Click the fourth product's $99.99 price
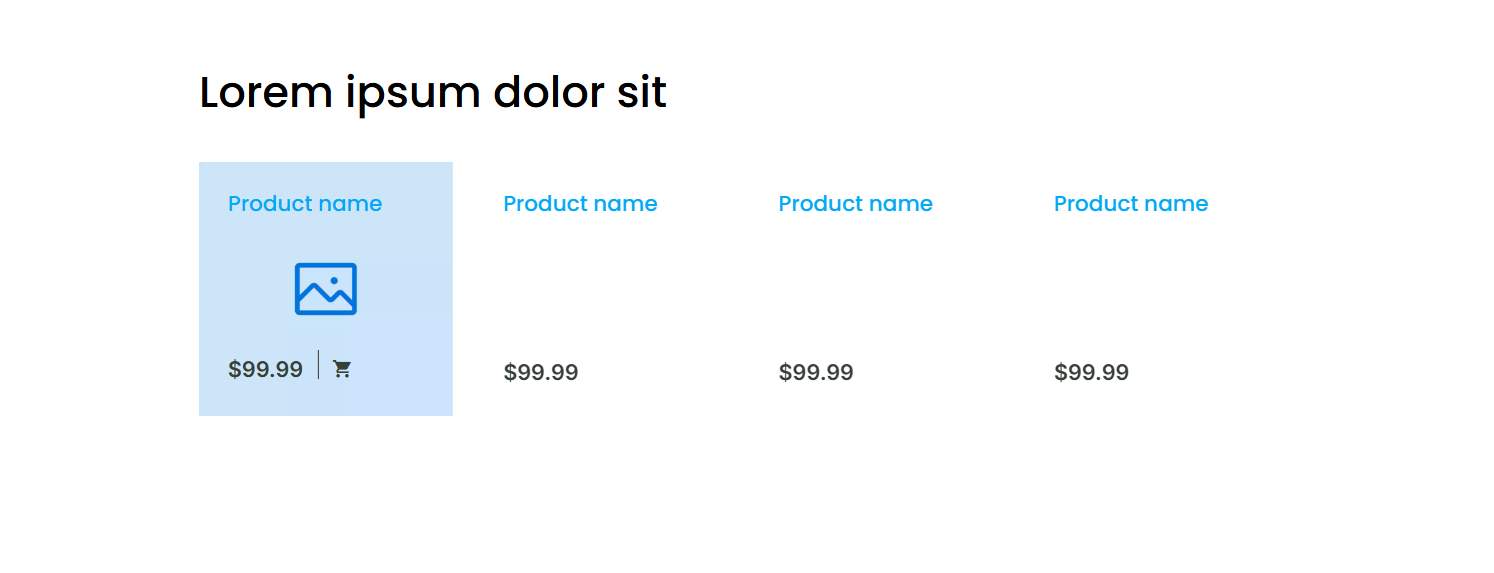The image size is (1494, 573). (1091, 373)
